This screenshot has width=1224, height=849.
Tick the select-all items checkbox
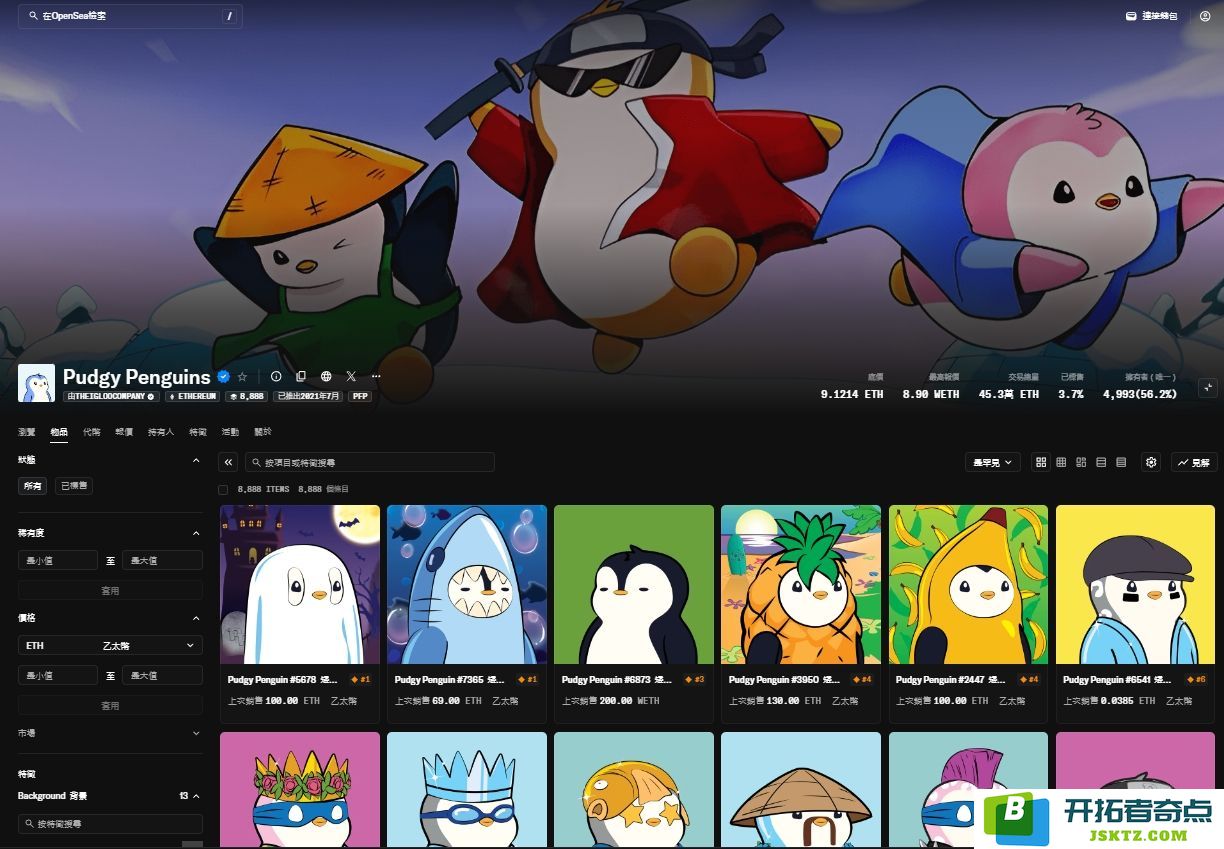[x=223, y=489]
